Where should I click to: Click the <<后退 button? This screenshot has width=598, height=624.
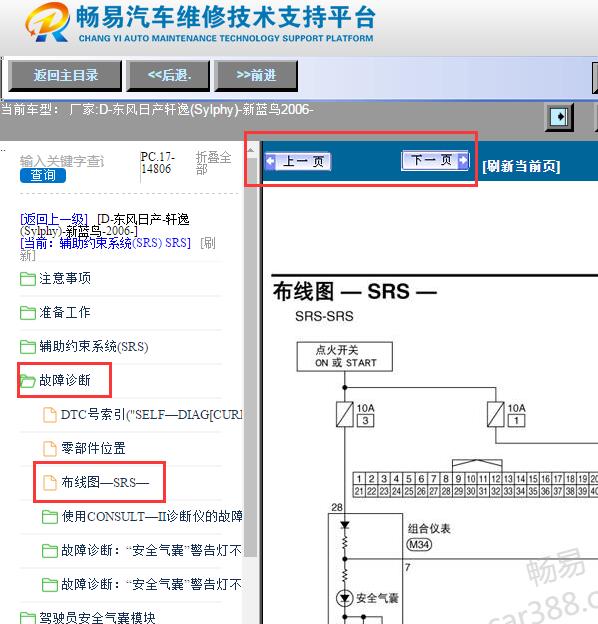click(x=168, y=76)
